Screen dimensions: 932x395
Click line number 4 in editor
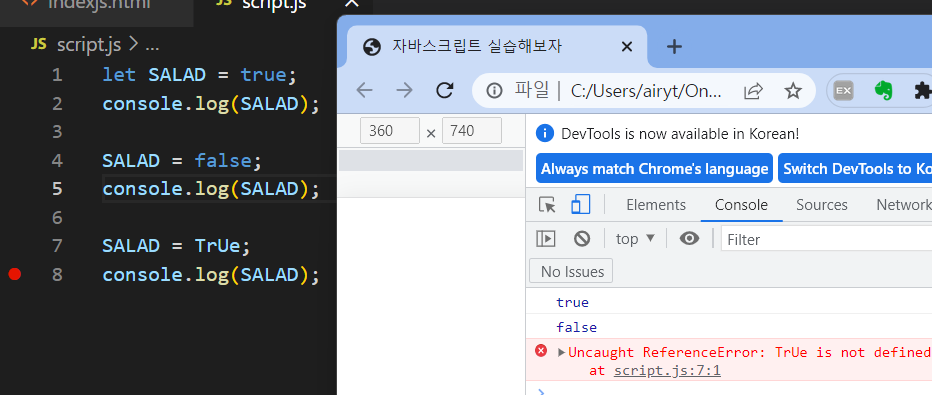click(x=56, y=161)
